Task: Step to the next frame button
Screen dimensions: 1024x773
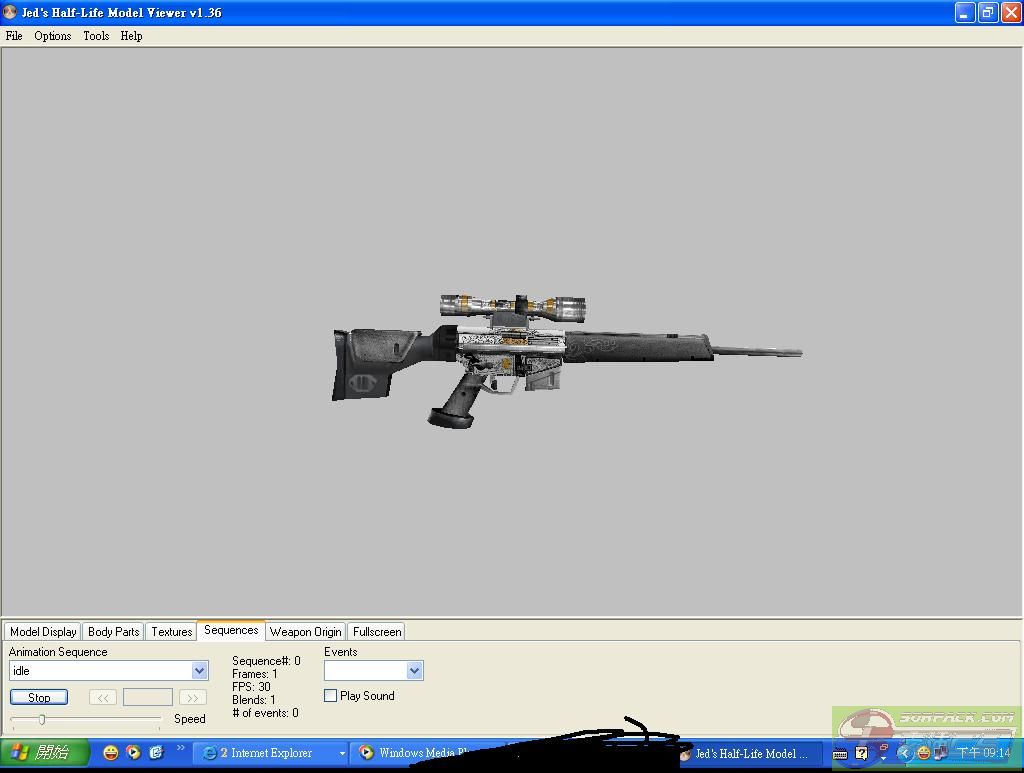Action: [x=193, y=697]
